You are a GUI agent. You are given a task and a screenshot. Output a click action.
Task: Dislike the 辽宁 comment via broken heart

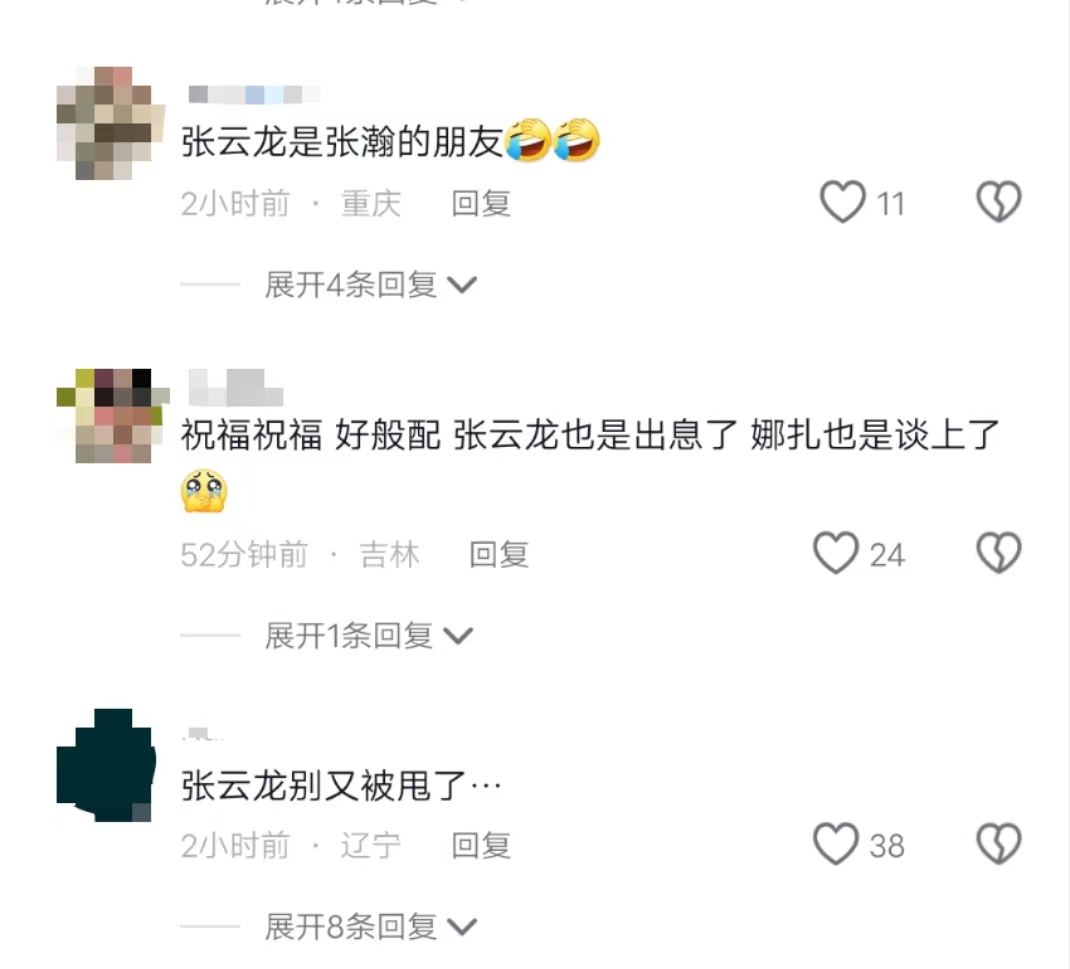click(x=999, y=844)
